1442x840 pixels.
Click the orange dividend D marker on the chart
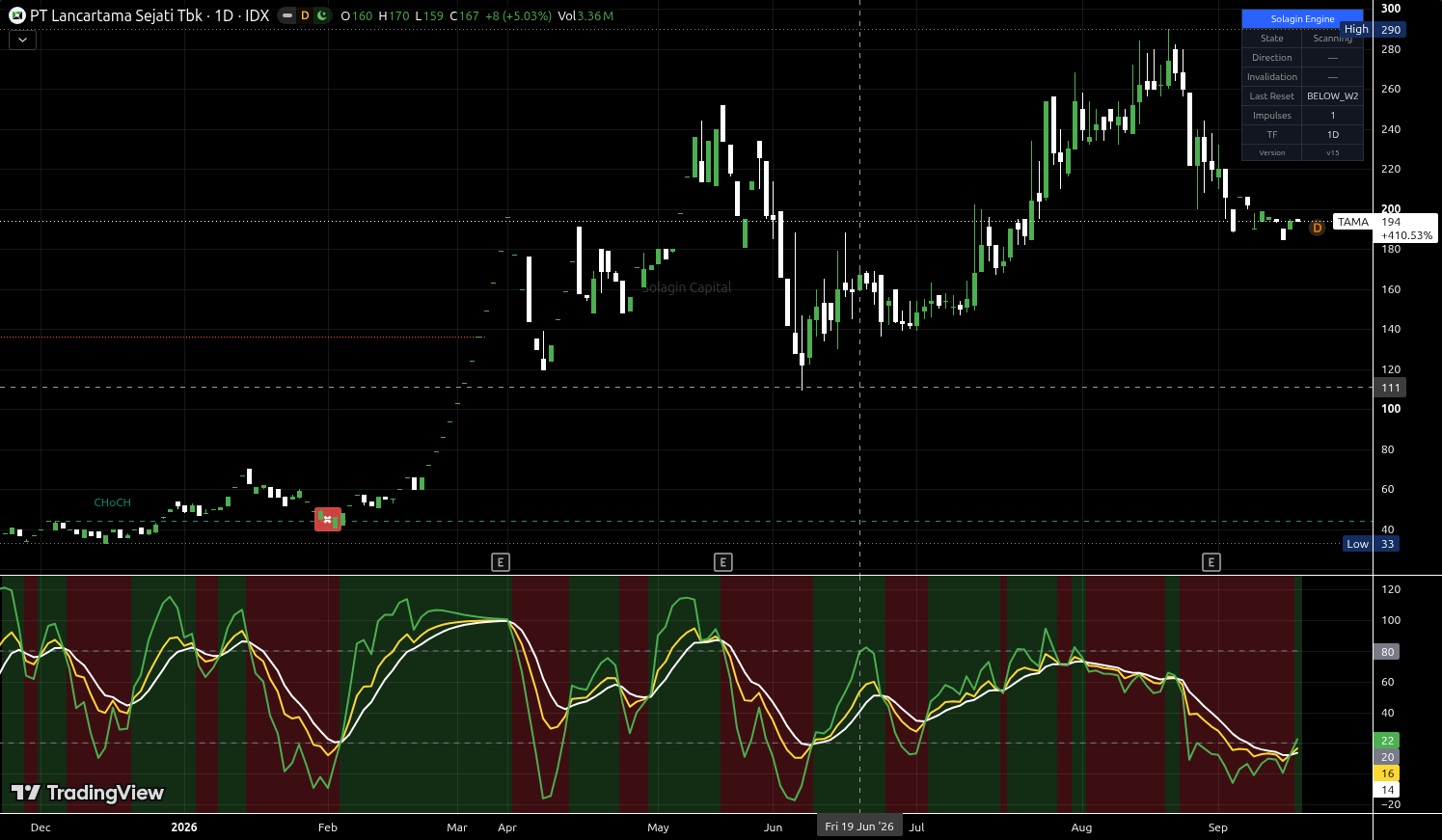pos(1317,228)
